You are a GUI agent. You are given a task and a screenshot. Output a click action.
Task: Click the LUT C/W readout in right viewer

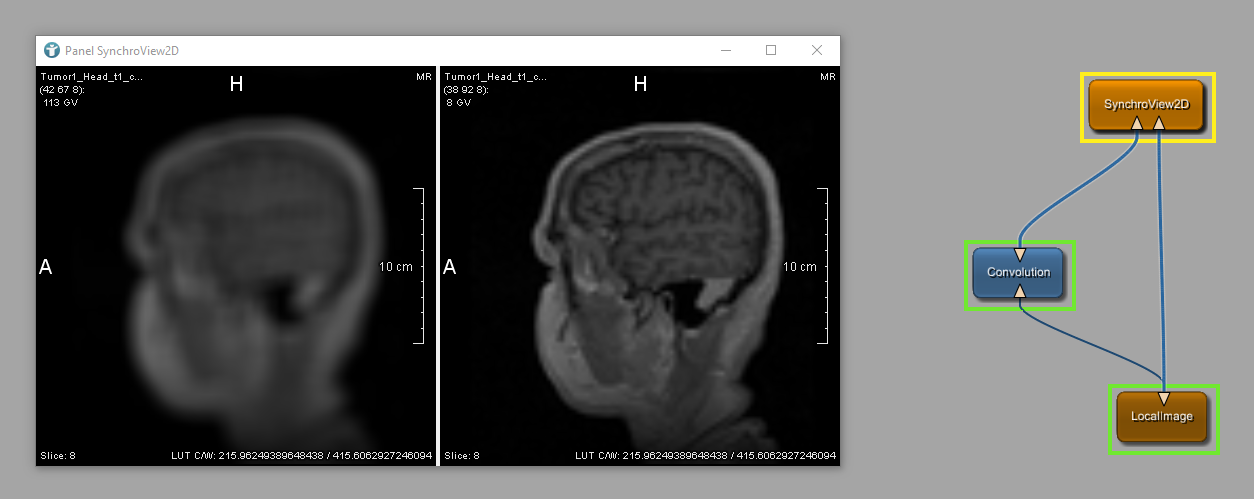point(705,456)
